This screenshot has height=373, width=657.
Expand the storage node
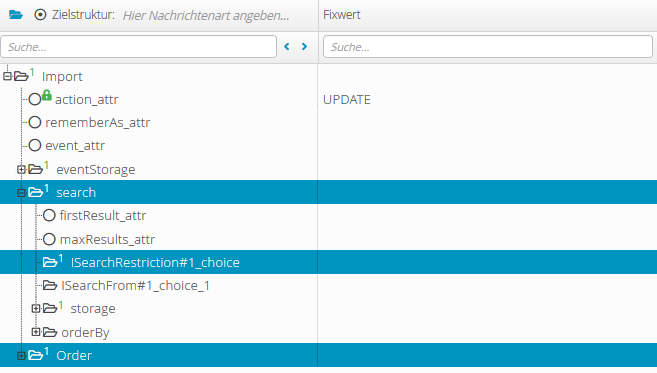[36, 308]
